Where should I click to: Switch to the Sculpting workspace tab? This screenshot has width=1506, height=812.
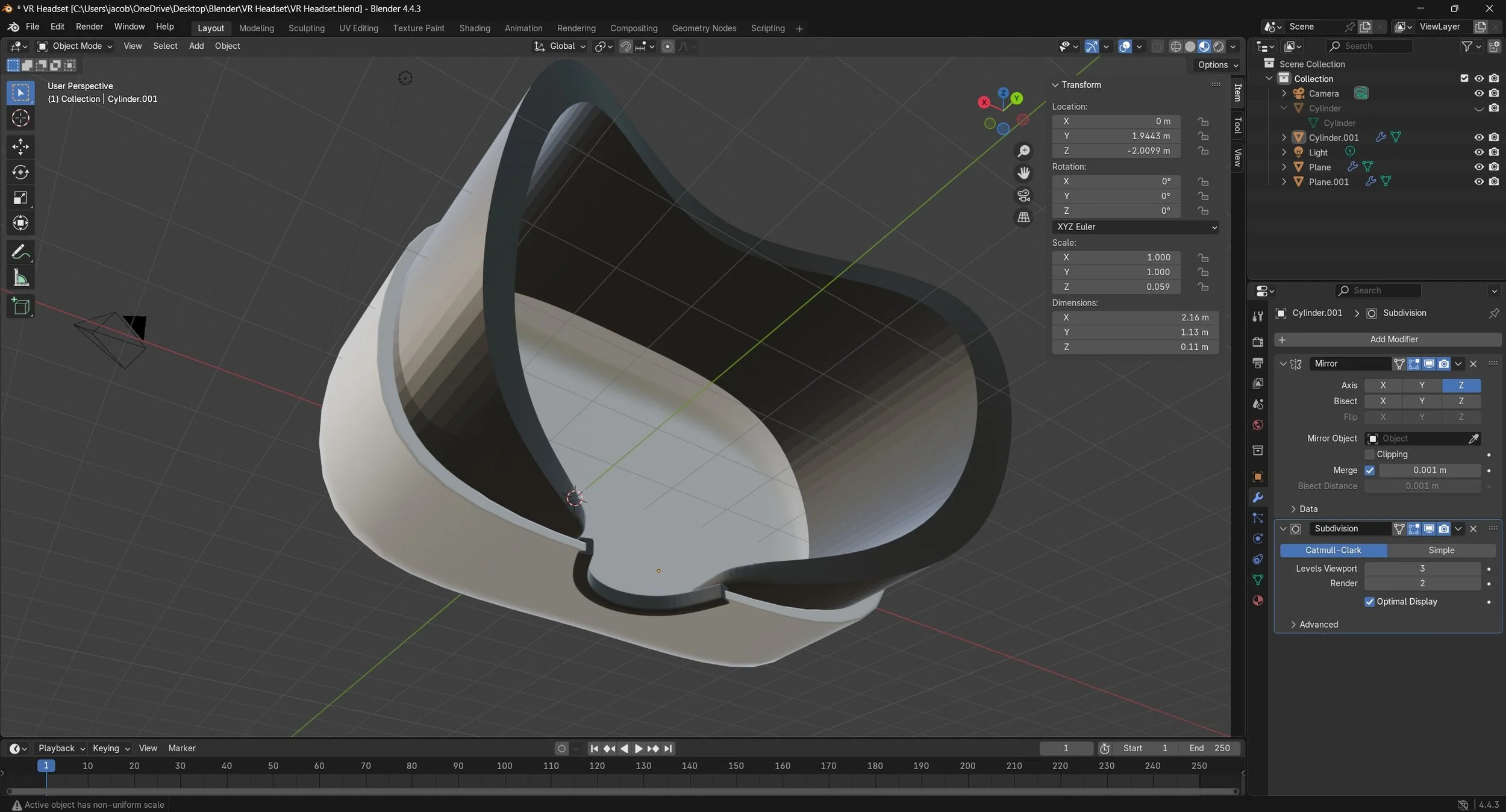coord(306,28)
